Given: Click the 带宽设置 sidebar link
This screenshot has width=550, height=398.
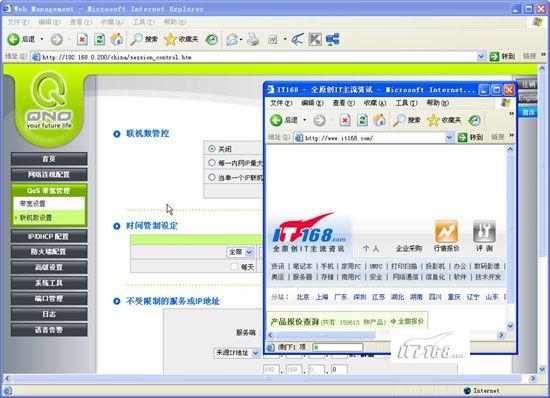Looking at the screenshot, I should [x=33, y=204].
